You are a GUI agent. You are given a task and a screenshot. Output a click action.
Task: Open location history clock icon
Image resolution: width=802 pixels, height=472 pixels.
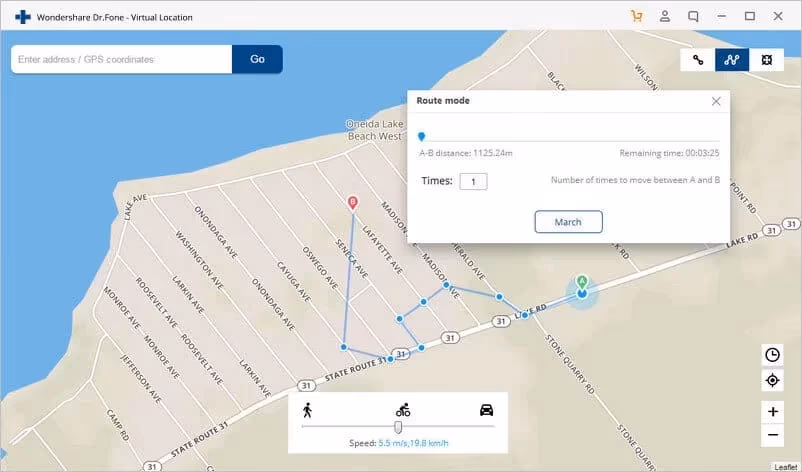pos(772,355)
